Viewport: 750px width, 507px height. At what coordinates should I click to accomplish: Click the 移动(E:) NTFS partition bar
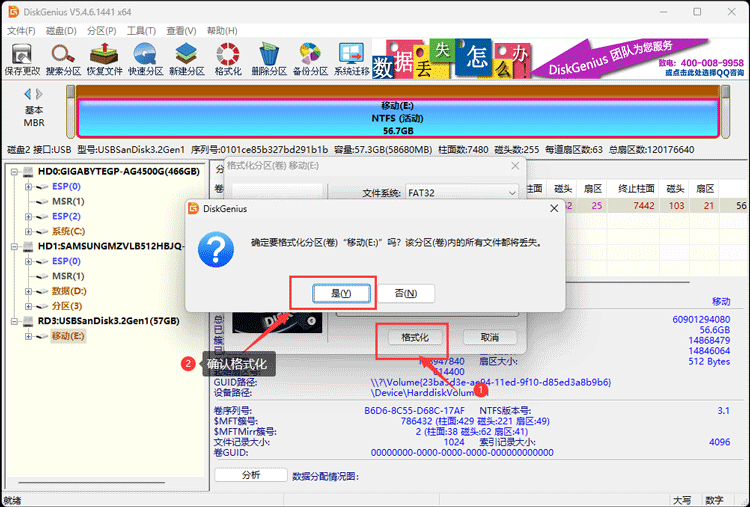(398, 118)
